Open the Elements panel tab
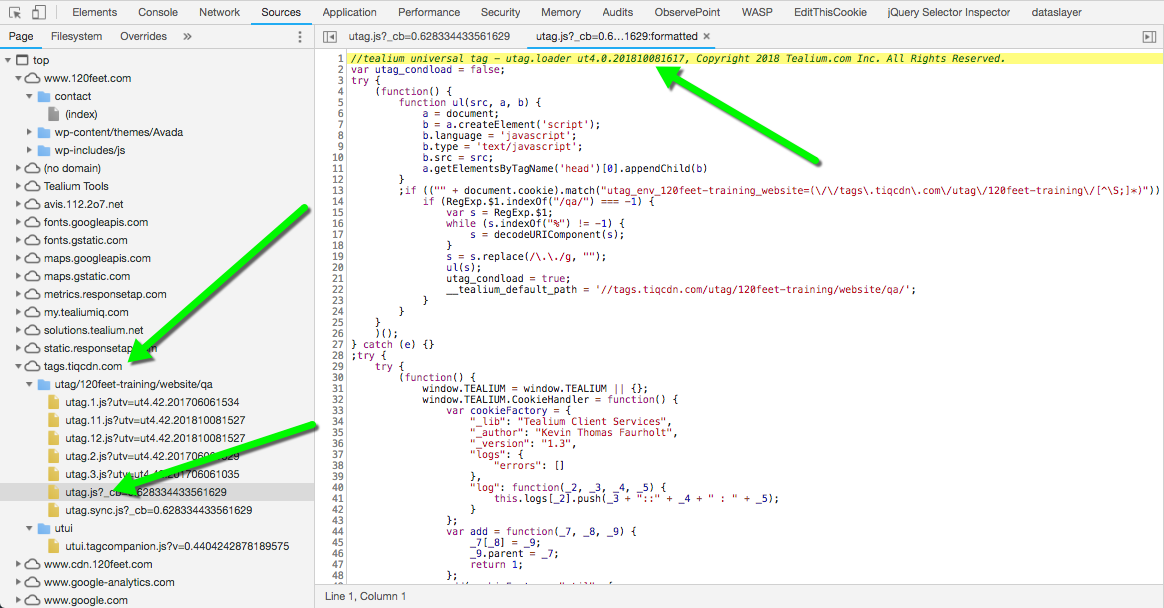Screen dimensions: 1164x608 94,13
